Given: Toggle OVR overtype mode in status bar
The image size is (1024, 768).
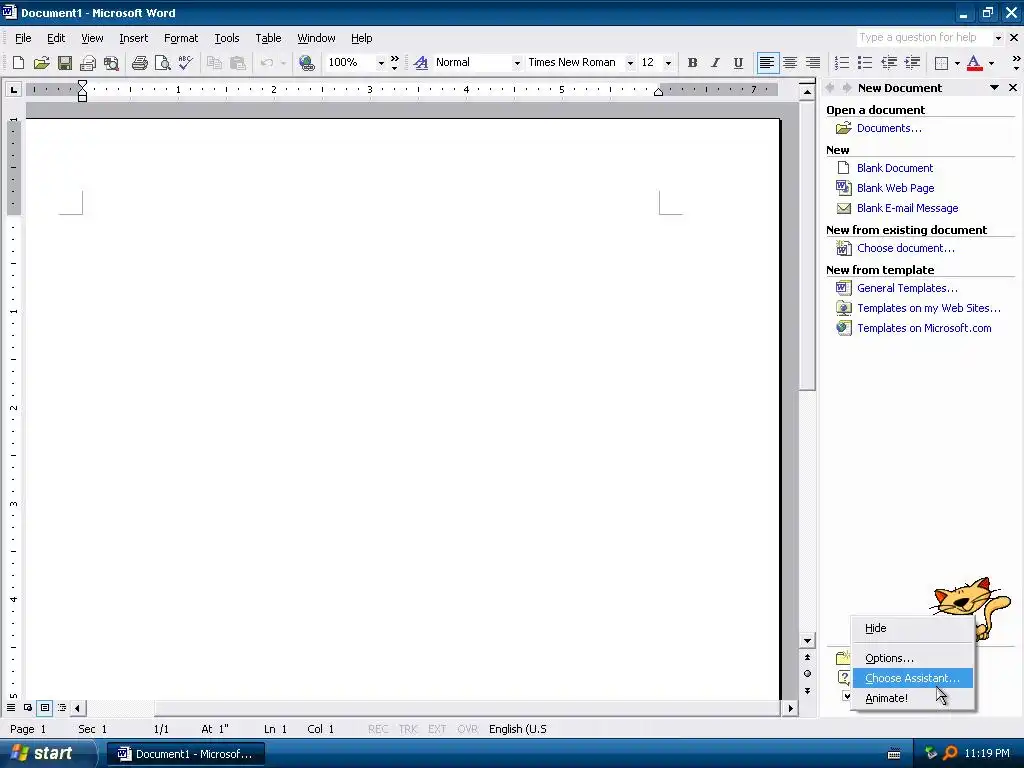Looking at the screenshot, I should tap(468, 729).
